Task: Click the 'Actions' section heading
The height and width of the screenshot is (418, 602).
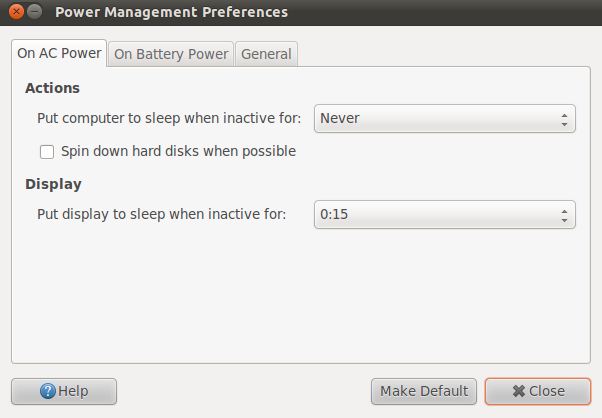Action: click(x=52, y=88)
